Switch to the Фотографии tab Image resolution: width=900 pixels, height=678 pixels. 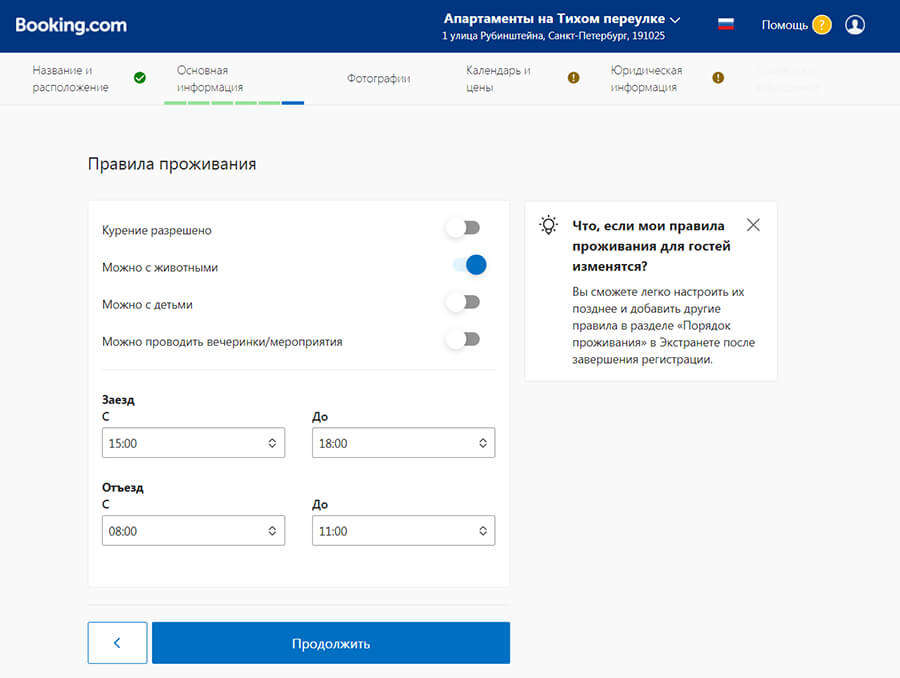coord(378,78)
